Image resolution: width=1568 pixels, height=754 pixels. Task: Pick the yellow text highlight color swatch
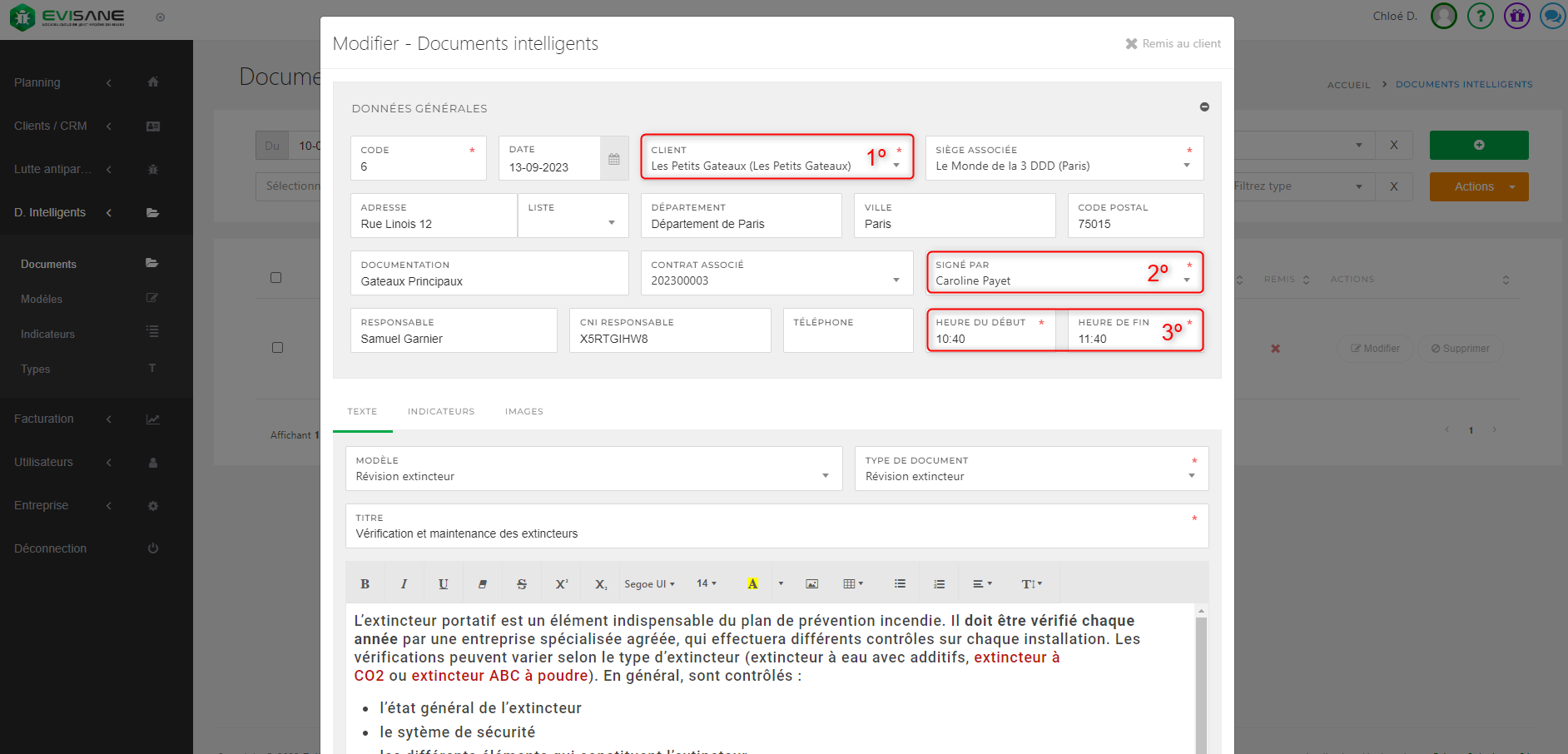752,584
